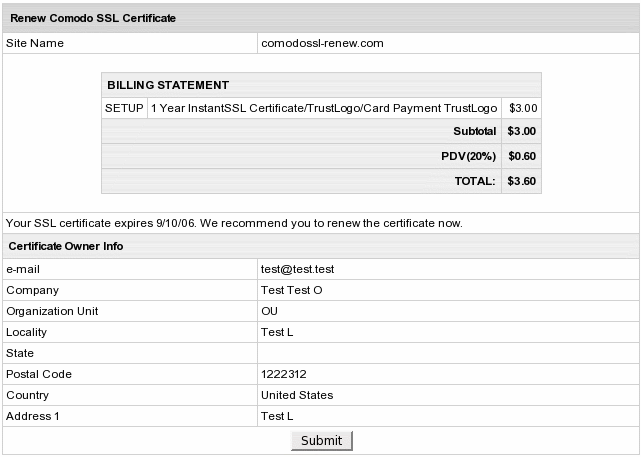This screenshot has width=641, height=457.
Task: Select the test@test.test e-mail value
Action: tap(297, 269)
